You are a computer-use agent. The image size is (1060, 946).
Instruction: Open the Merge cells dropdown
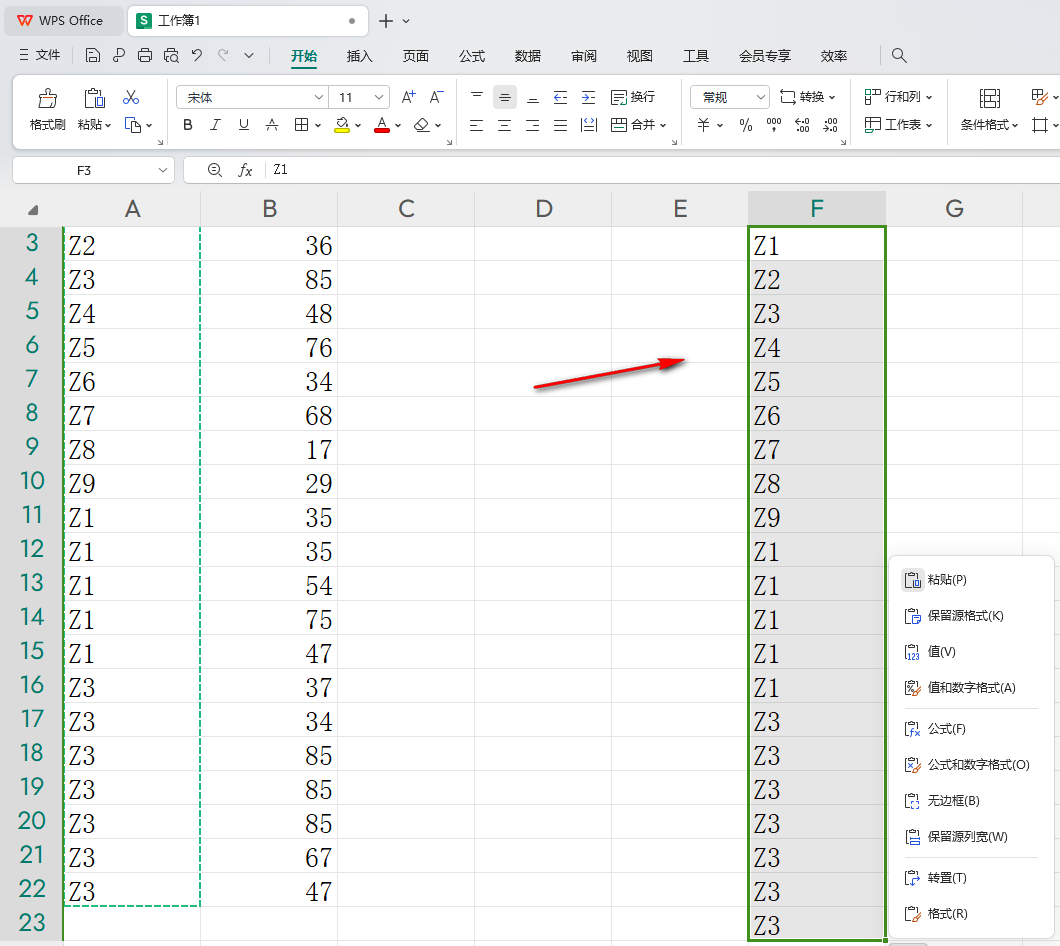[664, 125]
